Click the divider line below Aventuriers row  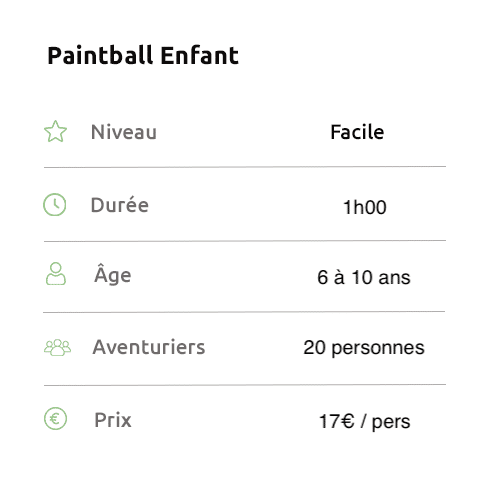tap(245, 385)
